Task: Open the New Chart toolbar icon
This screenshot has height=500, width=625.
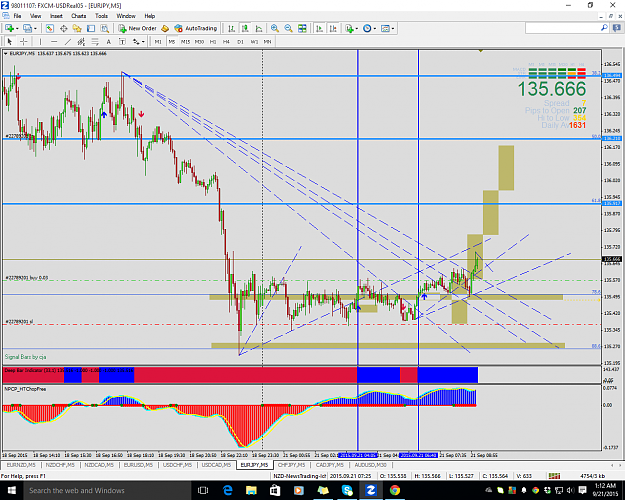Action: (x=9, y=28)
